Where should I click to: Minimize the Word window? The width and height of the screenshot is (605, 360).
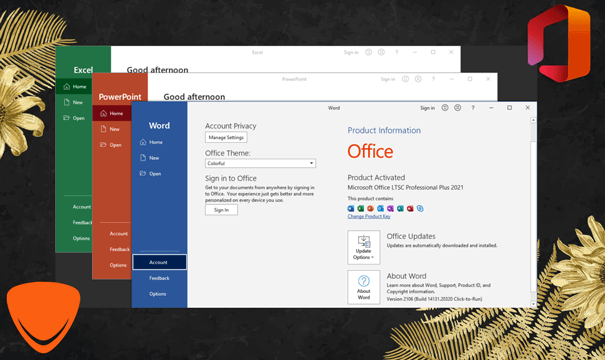491,108
